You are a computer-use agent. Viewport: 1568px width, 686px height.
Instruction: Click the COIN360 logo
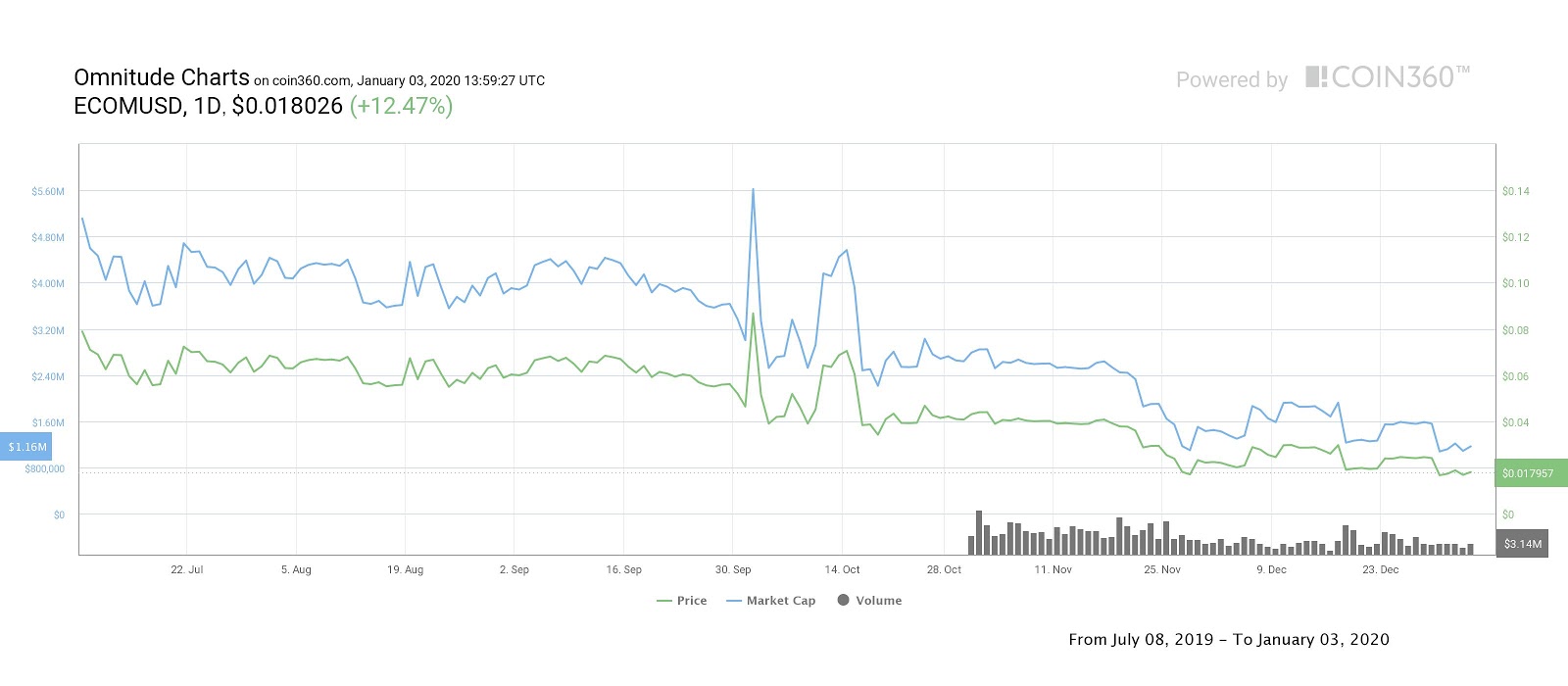tap(1388, 77)
